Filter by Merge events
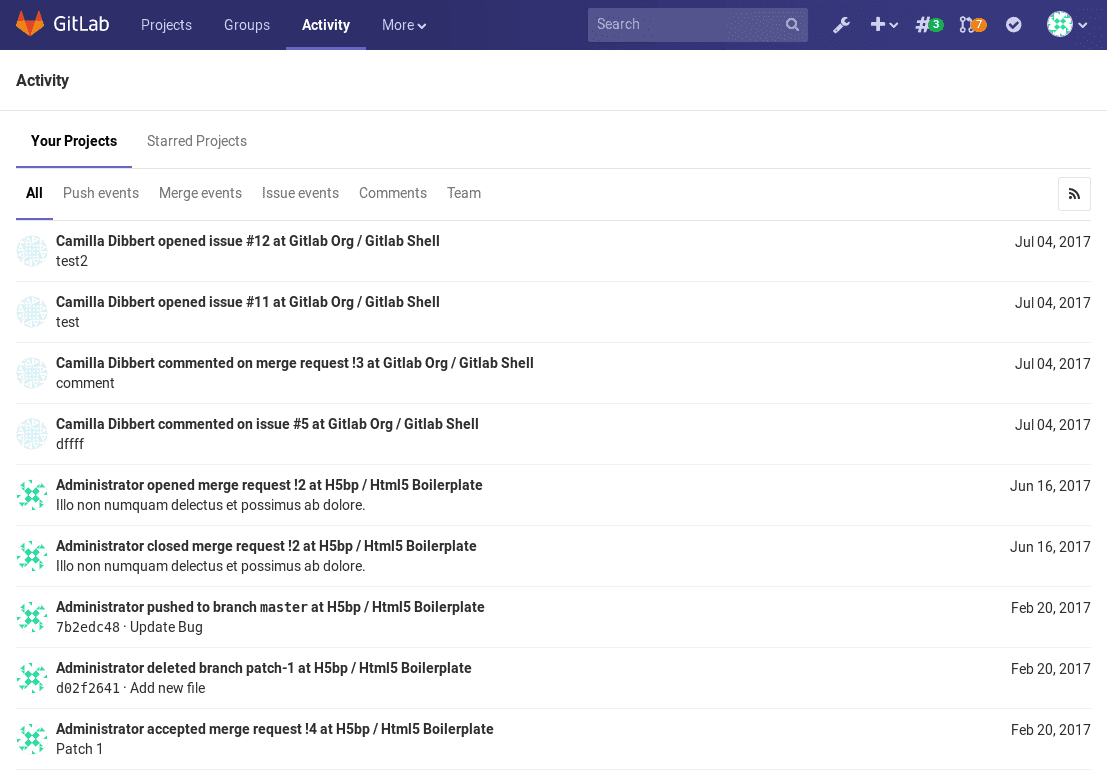The width and height of the screenshot is (1107, 777). pyautogui.click(x=201, y=193)
